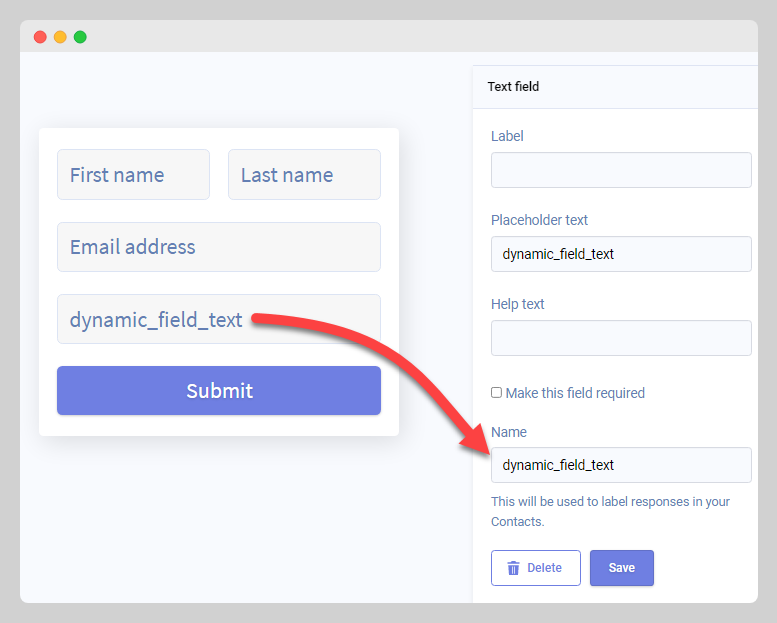The width and height of the screenshot is (777, 623).
Task: Focus the Placeholder text input box
Action: [x=620, y=254]
